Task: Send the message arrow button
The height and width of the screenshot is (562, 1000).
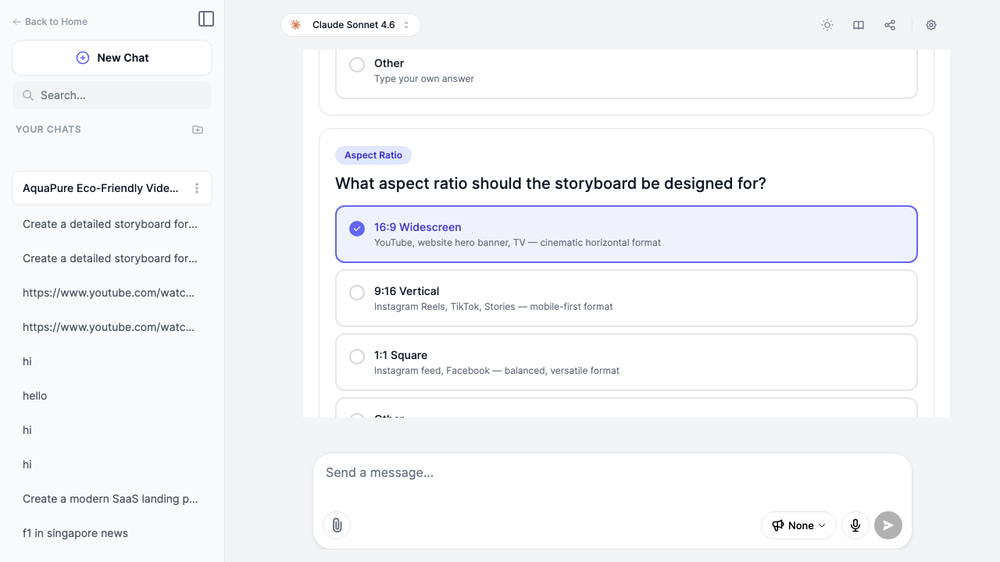Action: [888, 525]
